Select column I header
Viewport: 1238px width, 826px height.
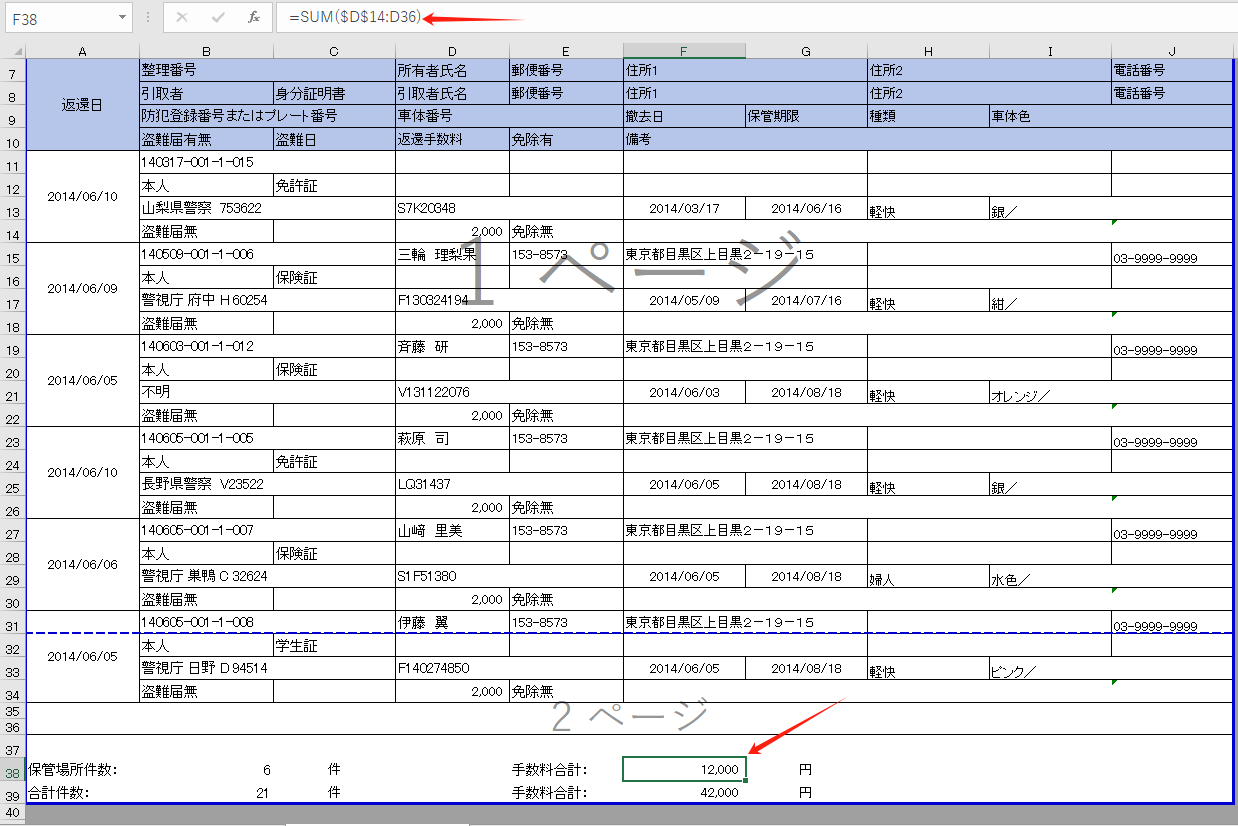1050,51
